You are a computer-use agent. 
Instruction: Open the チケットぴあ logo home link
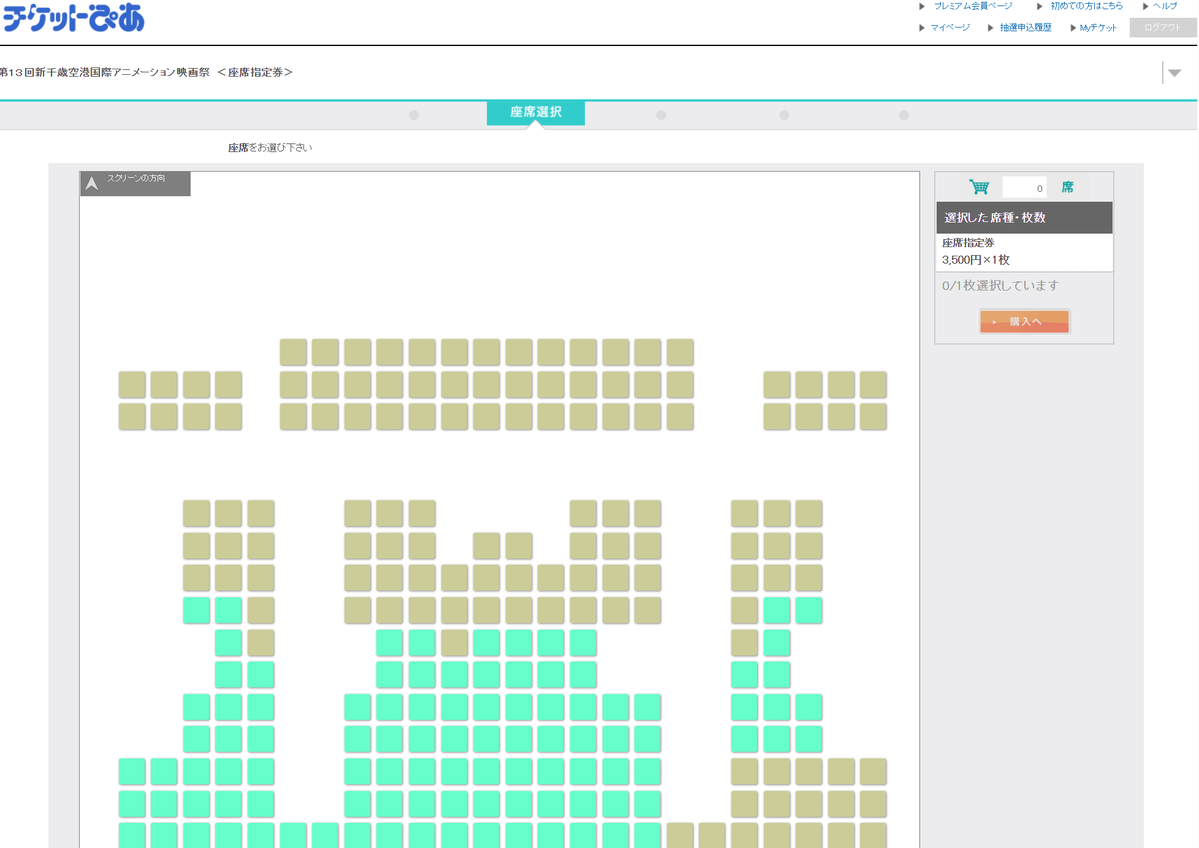[73, 17]
